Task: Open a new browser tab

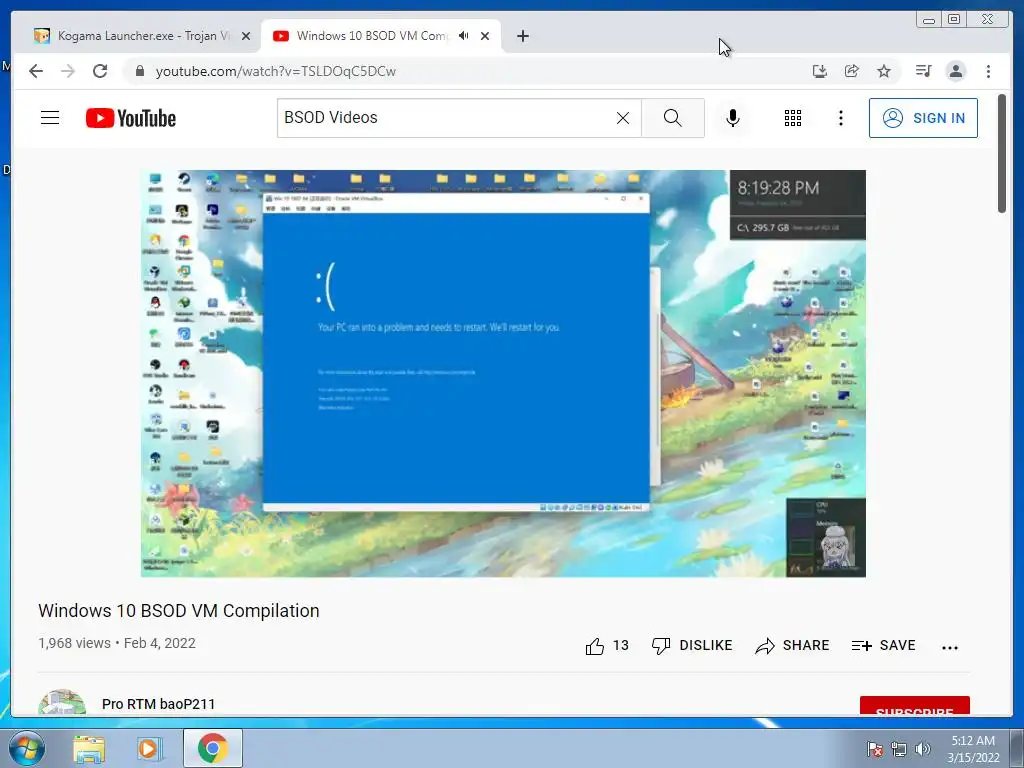Action: pyautogui.click(x=522, y=36)
